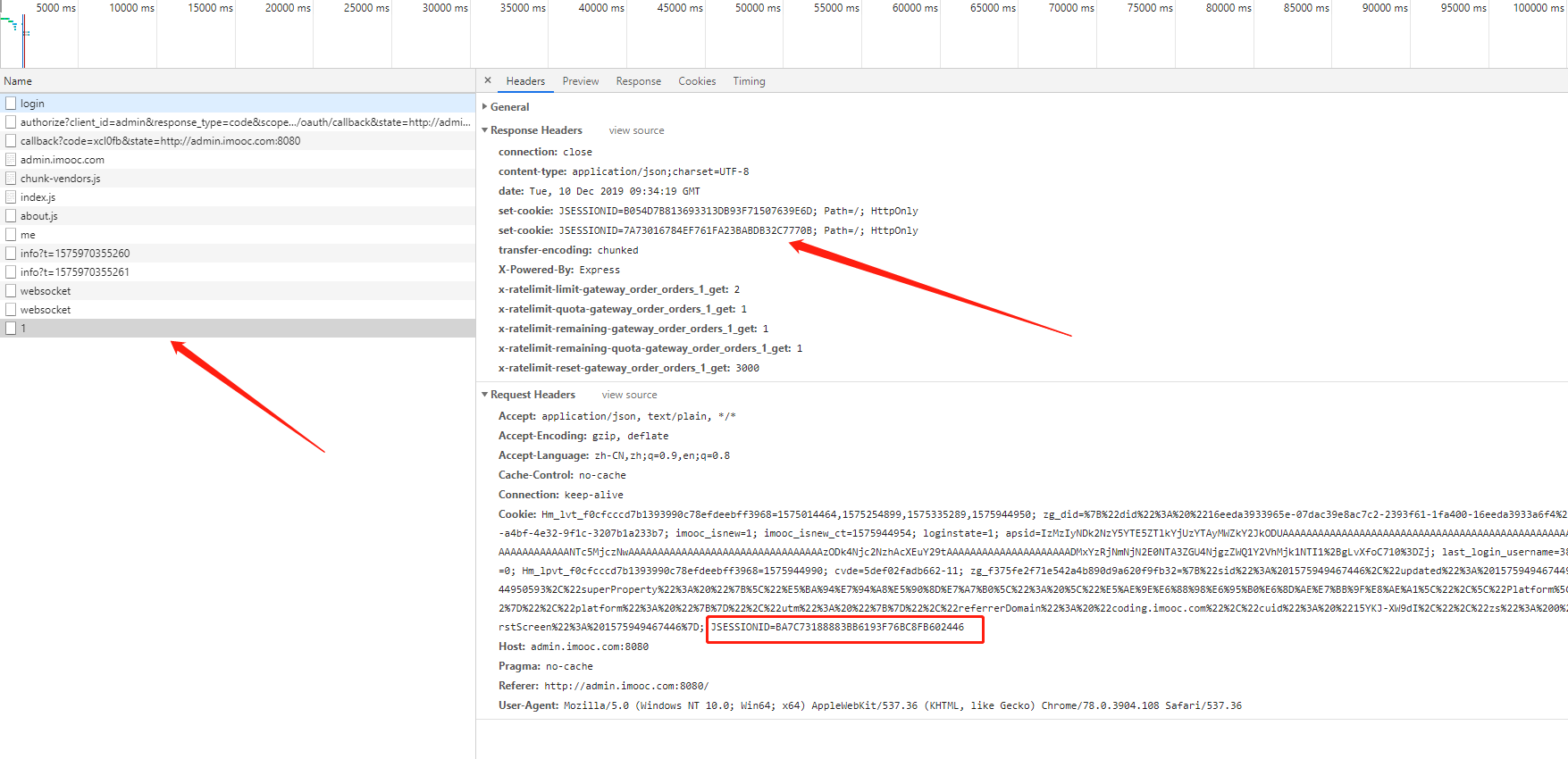Open the Response tab
The image size is (1568, 759).
pyautogui.click(x=639, y=81)
